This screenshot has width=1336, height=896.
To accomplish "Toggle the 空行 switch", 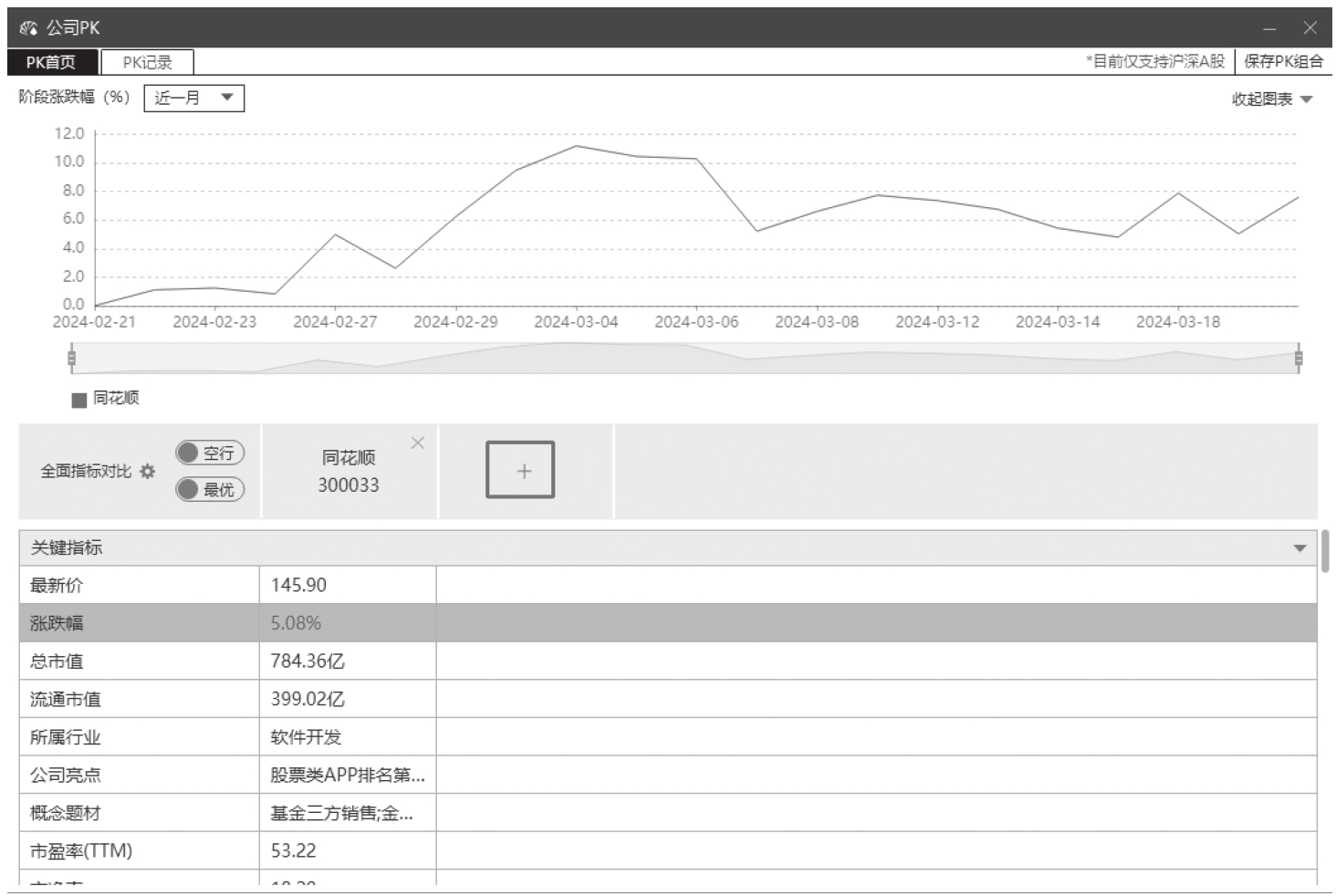I will 210,453.
